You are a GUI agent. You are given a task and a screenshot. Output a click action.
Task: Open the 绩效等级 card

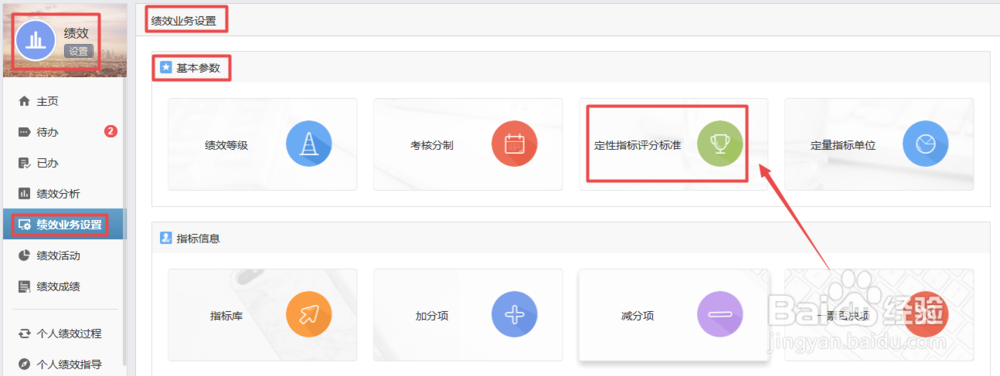[262, 144]
